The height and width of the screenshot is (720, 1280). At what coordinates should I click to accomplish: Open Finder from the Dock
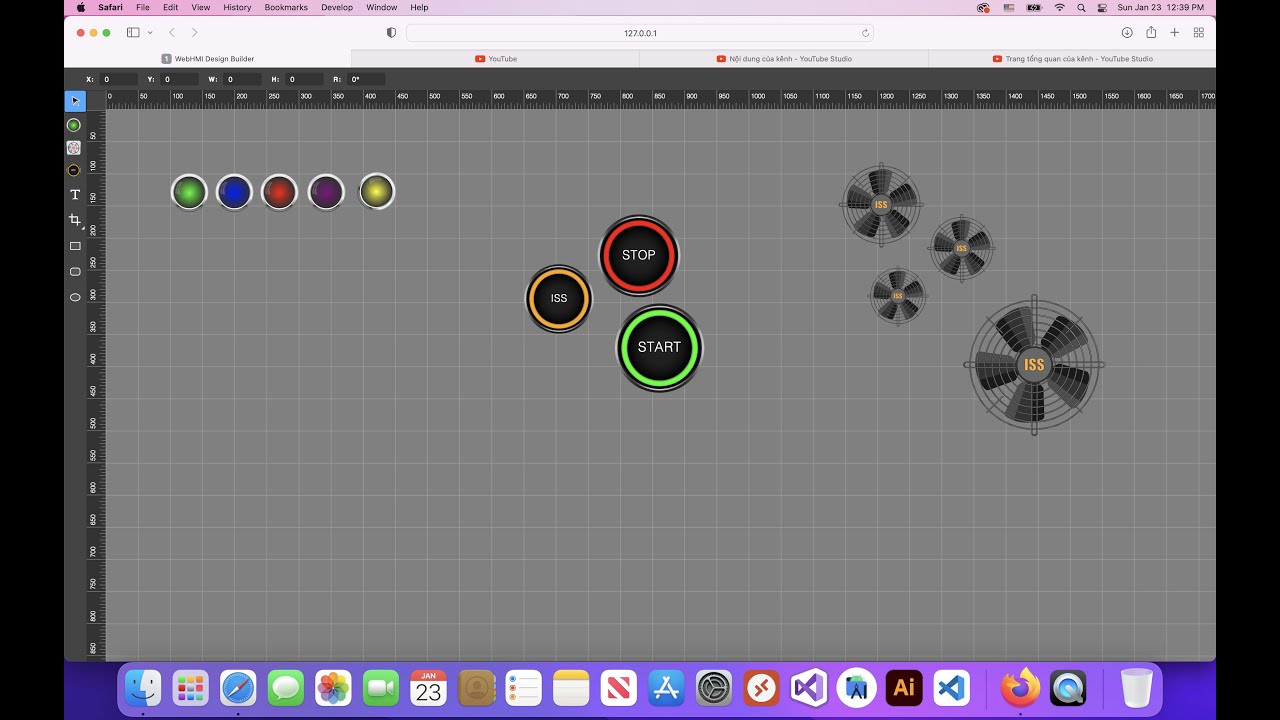(x=143, y=688)
